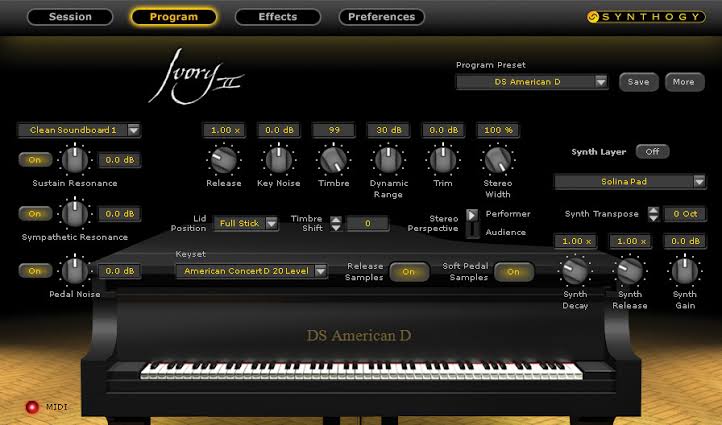Screen dimensions: 722x425
Task: Click the Timbre Shift stepper arrows
Action: point(336,223)
